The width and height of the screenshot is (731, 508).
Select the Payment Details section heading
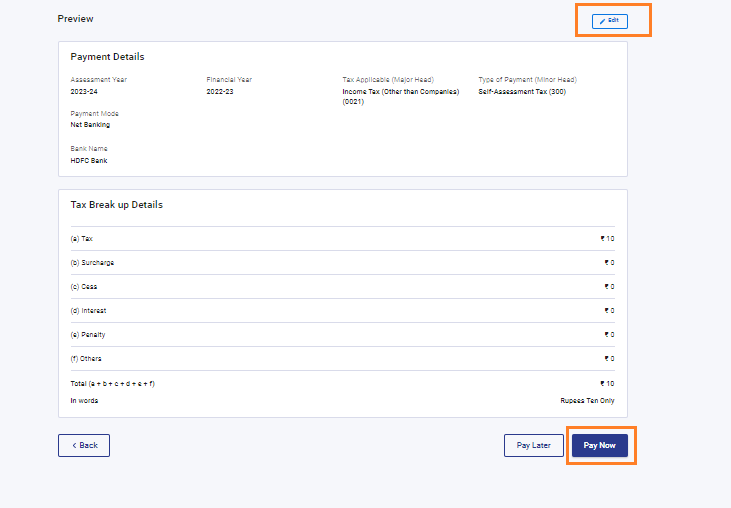point(107,57)
